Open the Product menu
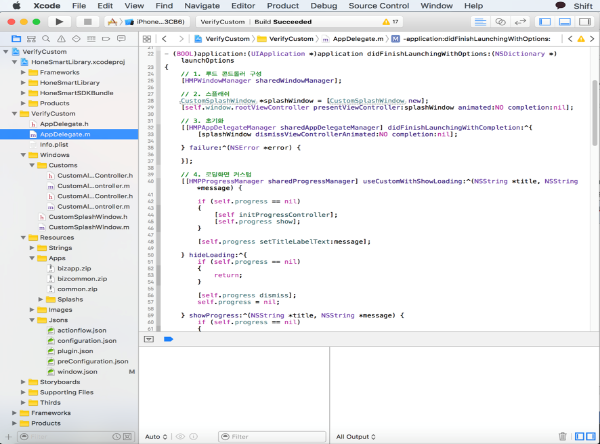This screenshot has height=444, width=600. click(x=283, y=6)
